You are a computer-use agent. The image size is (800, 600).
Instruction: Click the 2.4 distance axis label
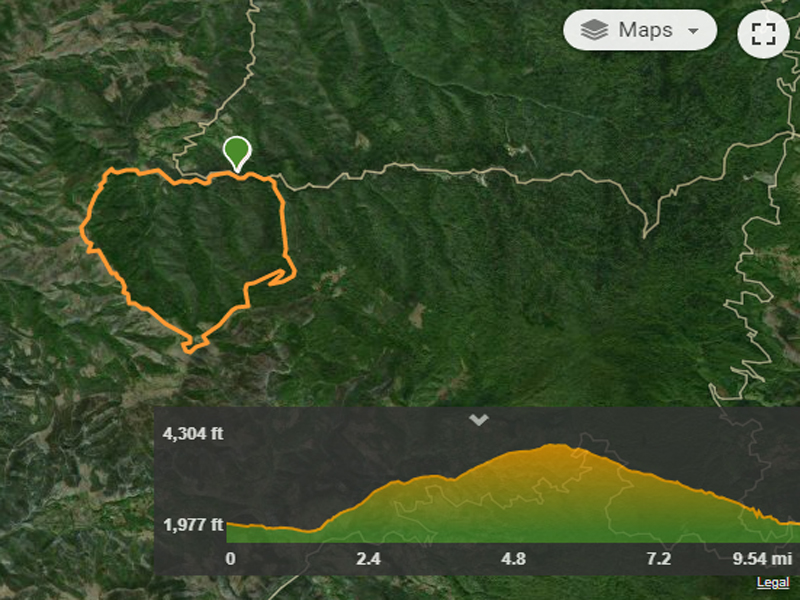(x=368, y=559)
